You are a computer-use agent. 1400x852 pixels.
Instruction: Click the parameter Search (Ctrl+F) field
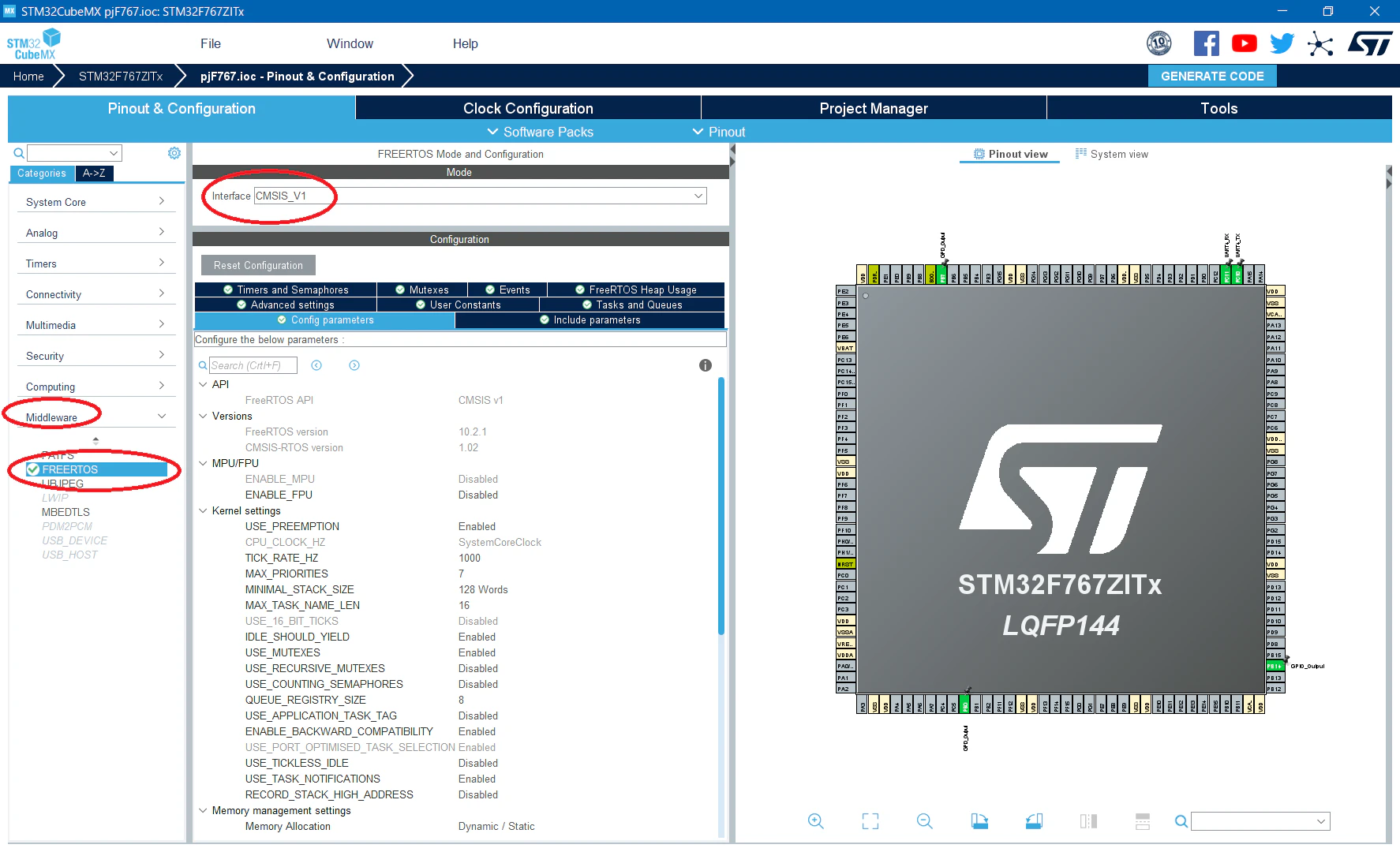253,365
